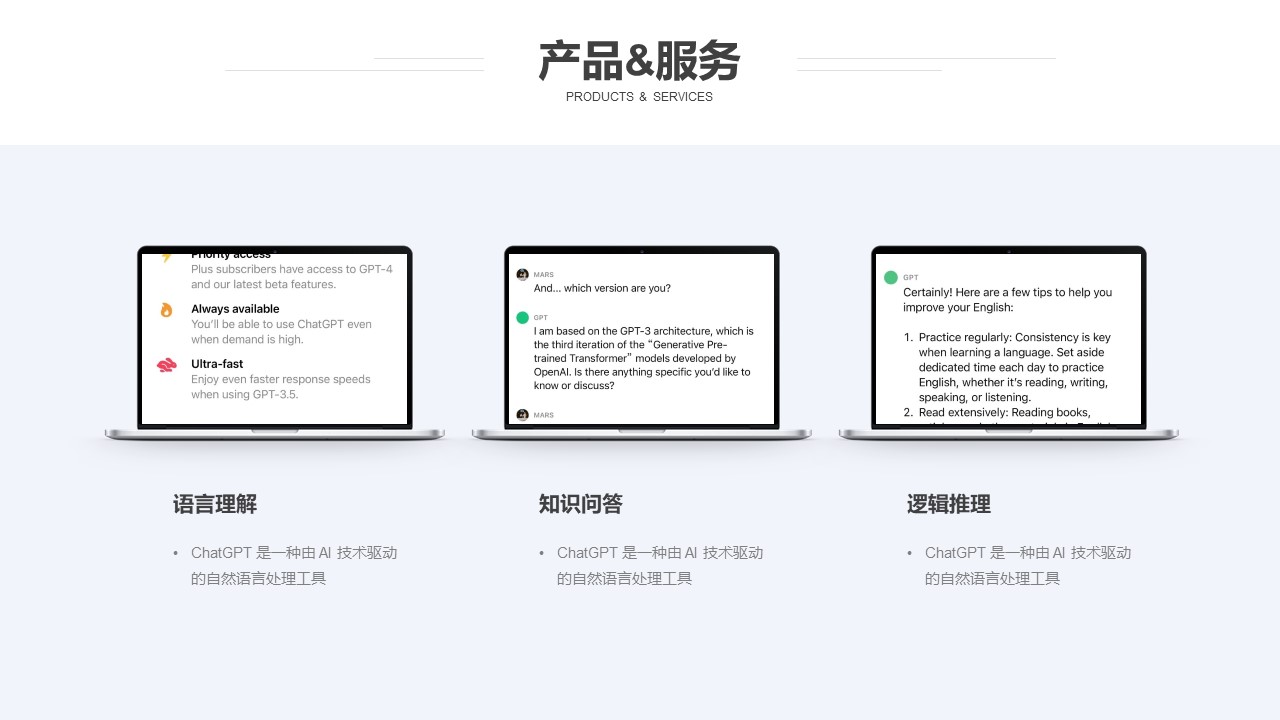
Task: Select the 语言理解 heading
Action: pyautogui.click(x=215, y=505)
